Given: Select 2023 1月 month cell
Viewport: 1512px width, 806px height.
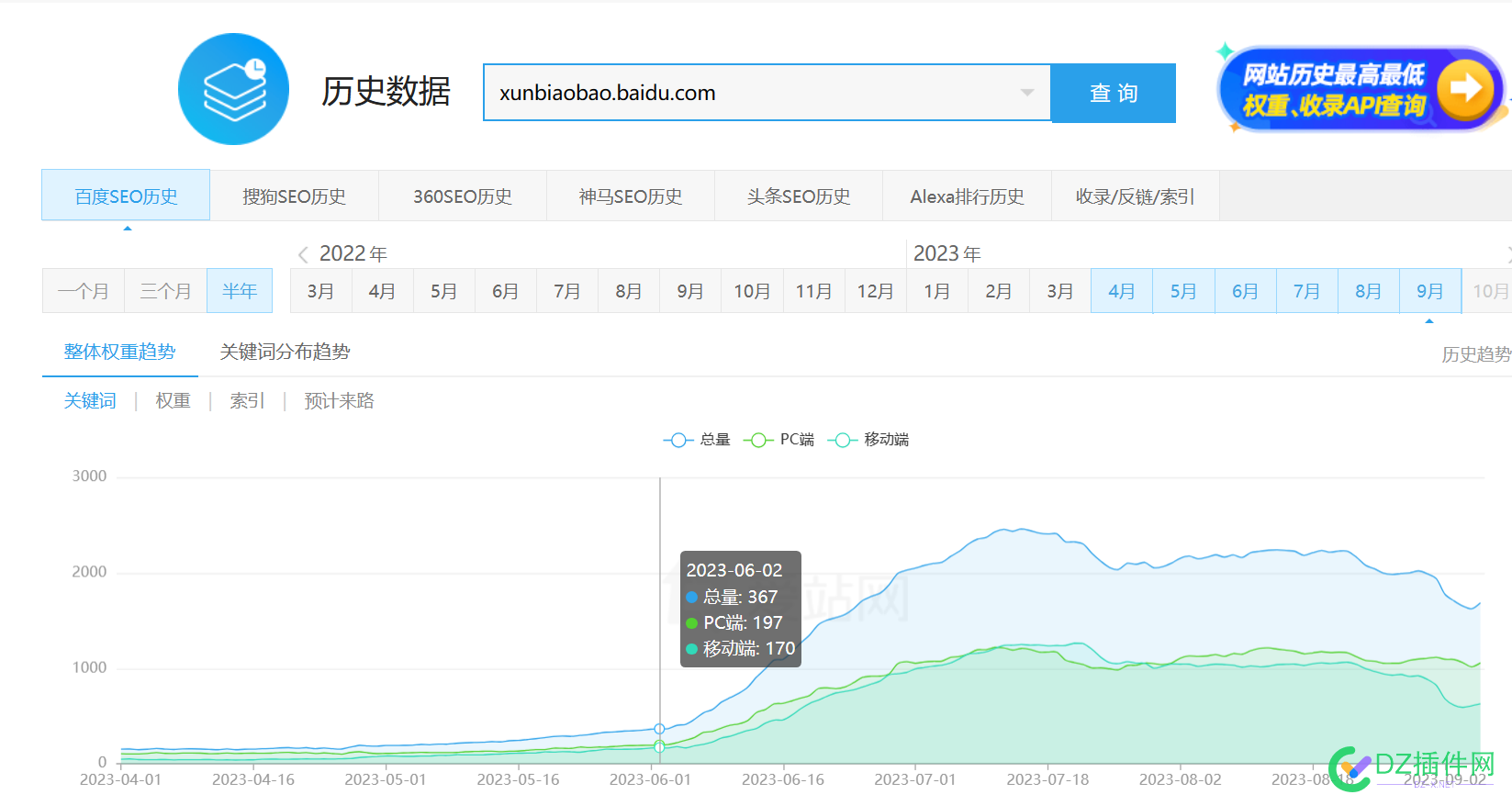Looking at the screenshot, I should pos(936,291).
